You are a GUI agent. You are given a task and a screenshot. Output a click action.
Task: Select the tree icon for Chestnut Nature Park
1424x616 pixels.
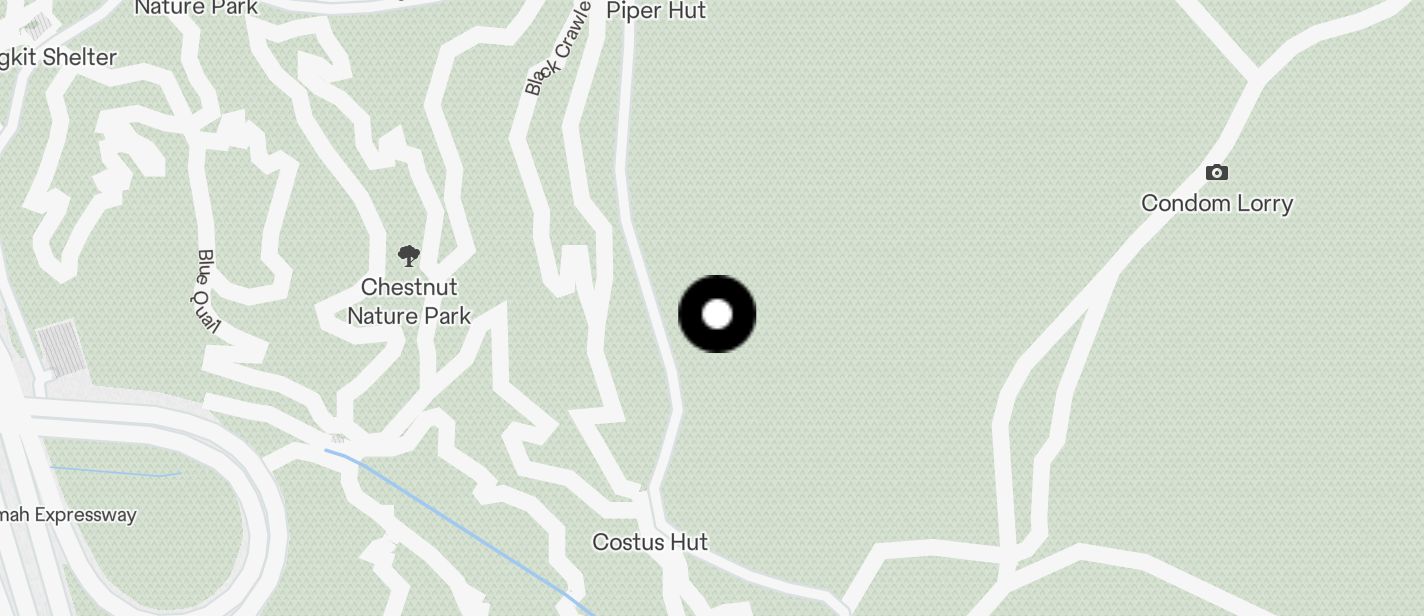pyautogui.click(x=408, y=256)
